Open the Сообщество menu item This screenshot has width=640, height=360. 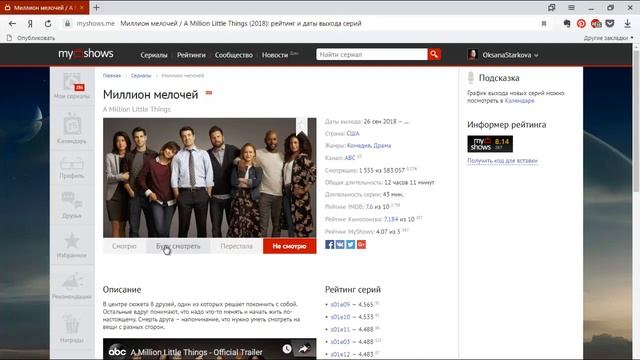[234, 55]
